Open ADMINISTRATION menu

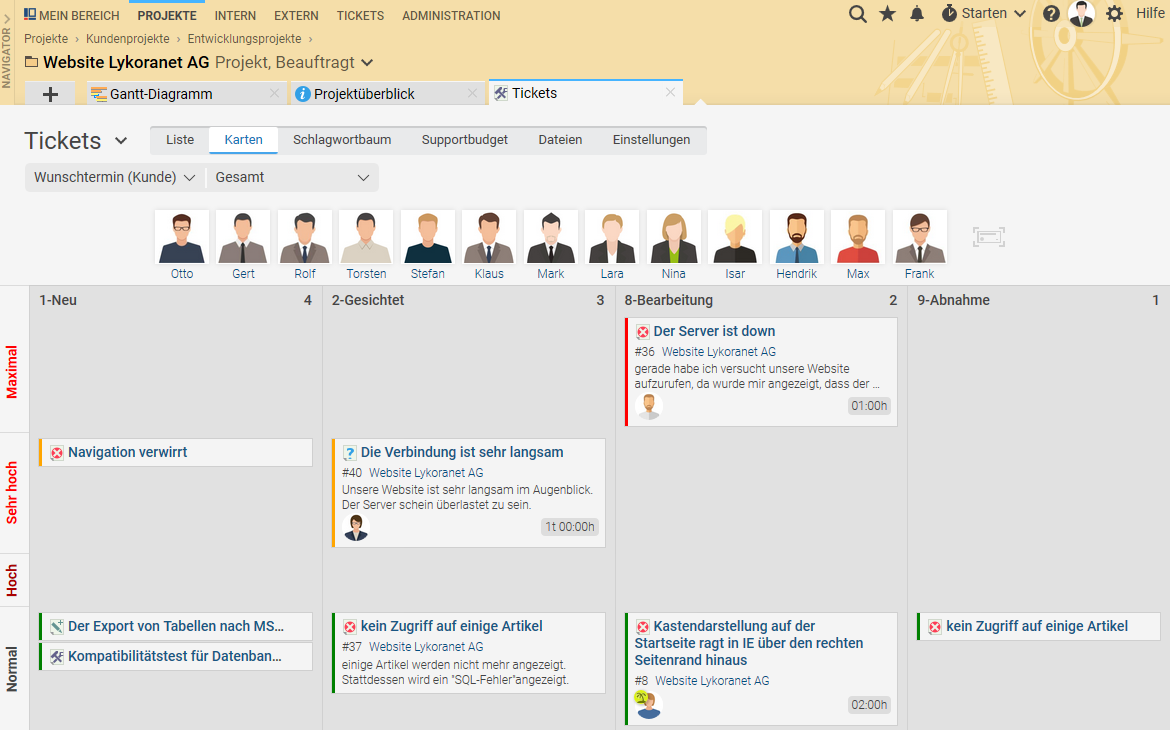(451, 15)
